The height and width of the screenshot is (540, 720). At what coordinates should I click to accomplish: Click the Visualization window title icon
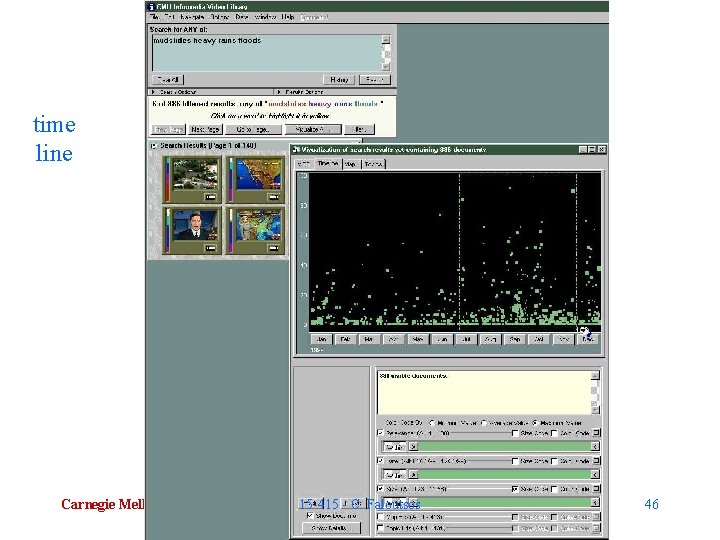(x=297, y=150)
